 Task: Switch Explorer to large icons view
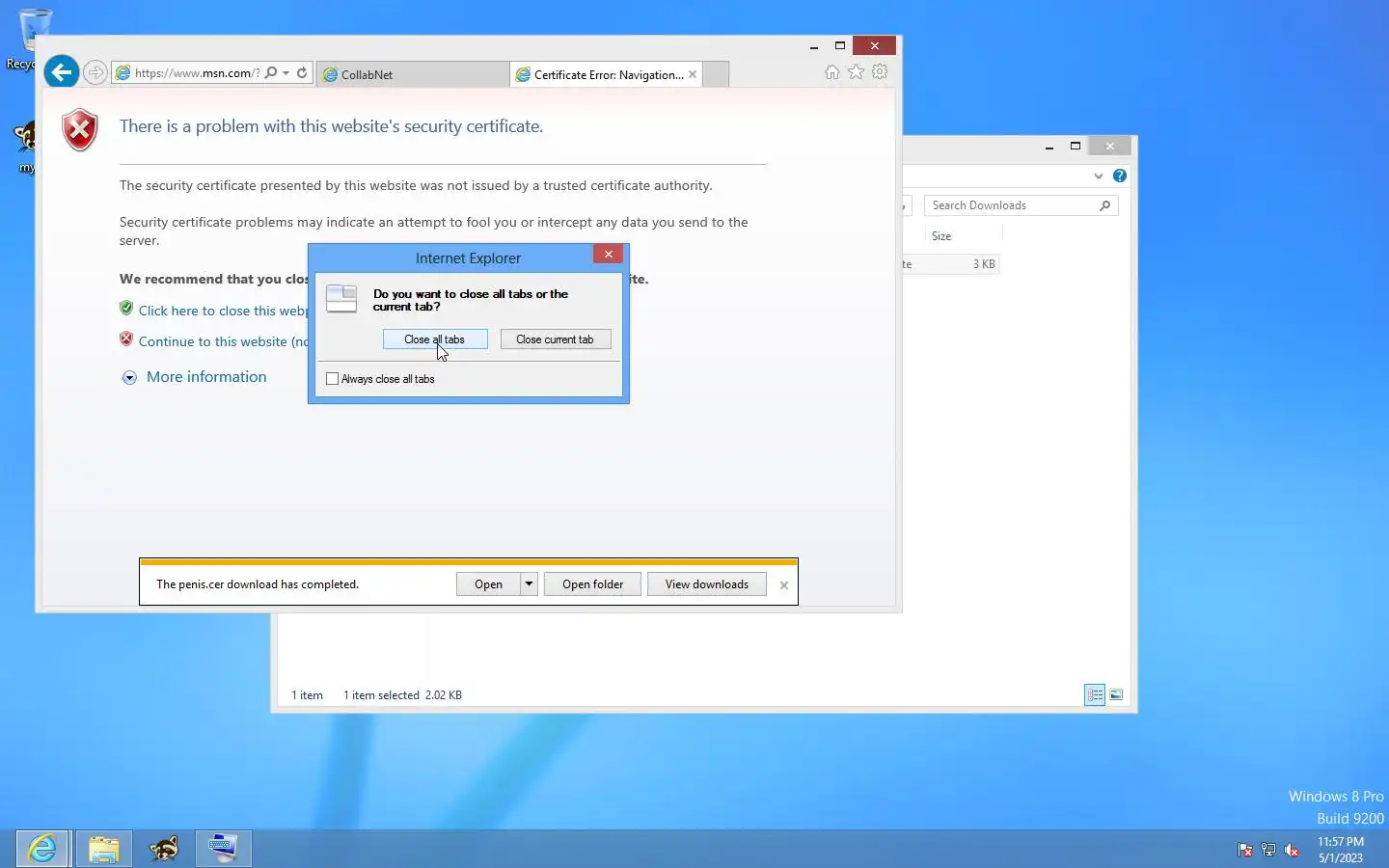coord(1116,694)
